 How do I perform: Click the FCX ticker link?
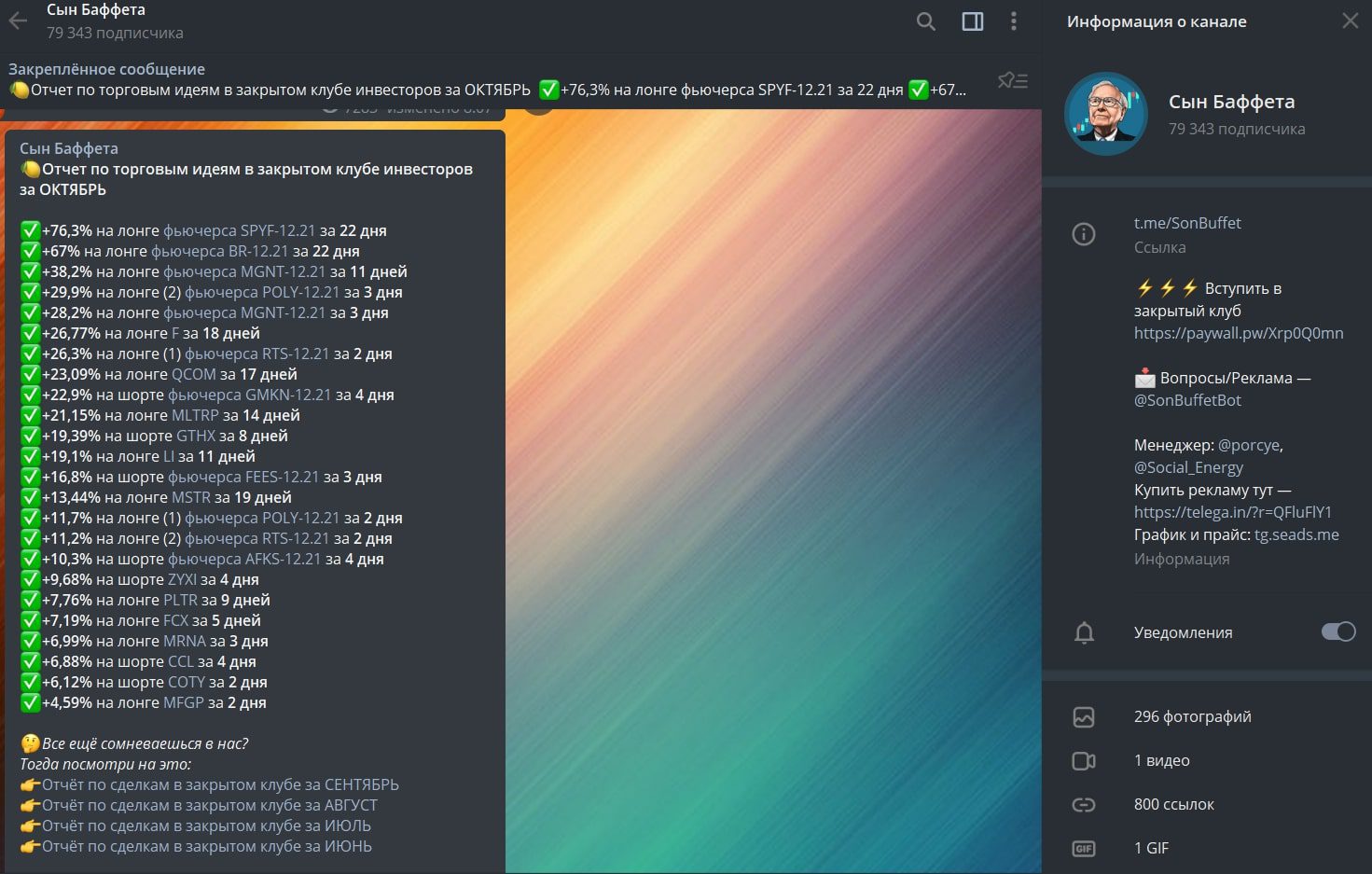175,620
